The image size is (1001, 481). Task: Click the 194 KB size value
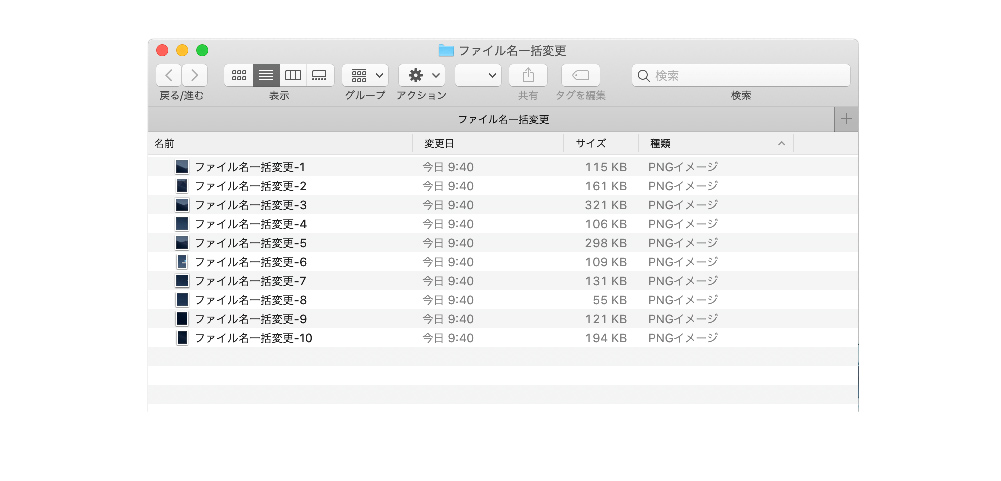tap(606, 338)
